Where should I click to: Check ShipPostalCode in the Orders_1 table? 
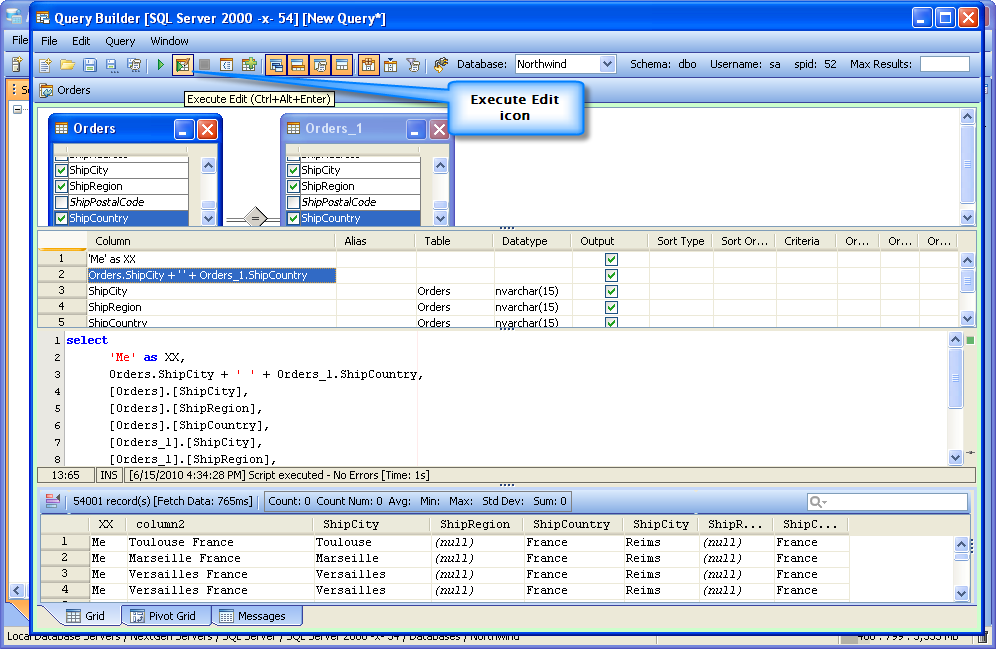293,202
